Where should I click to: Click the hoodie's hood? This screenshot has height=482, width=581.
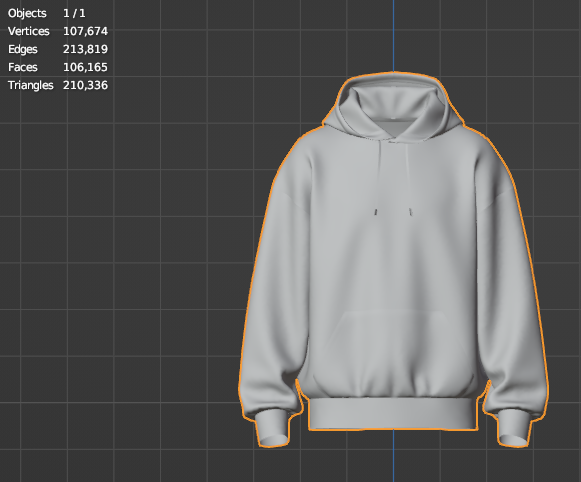tap(393, 106)
